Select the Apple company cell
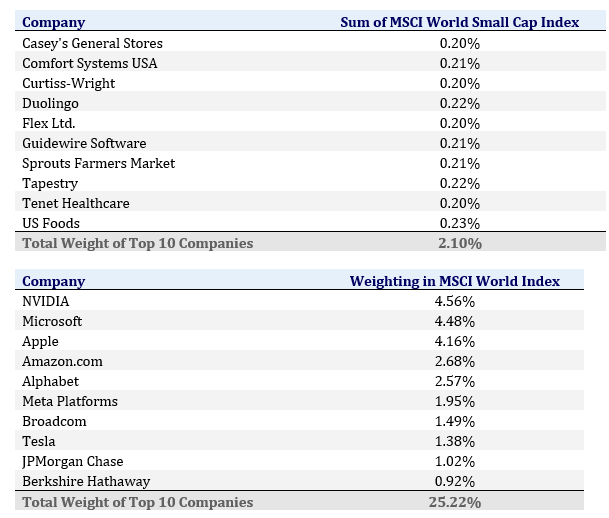Viewport: 609px width, 518px height. [x=40, y=341]
